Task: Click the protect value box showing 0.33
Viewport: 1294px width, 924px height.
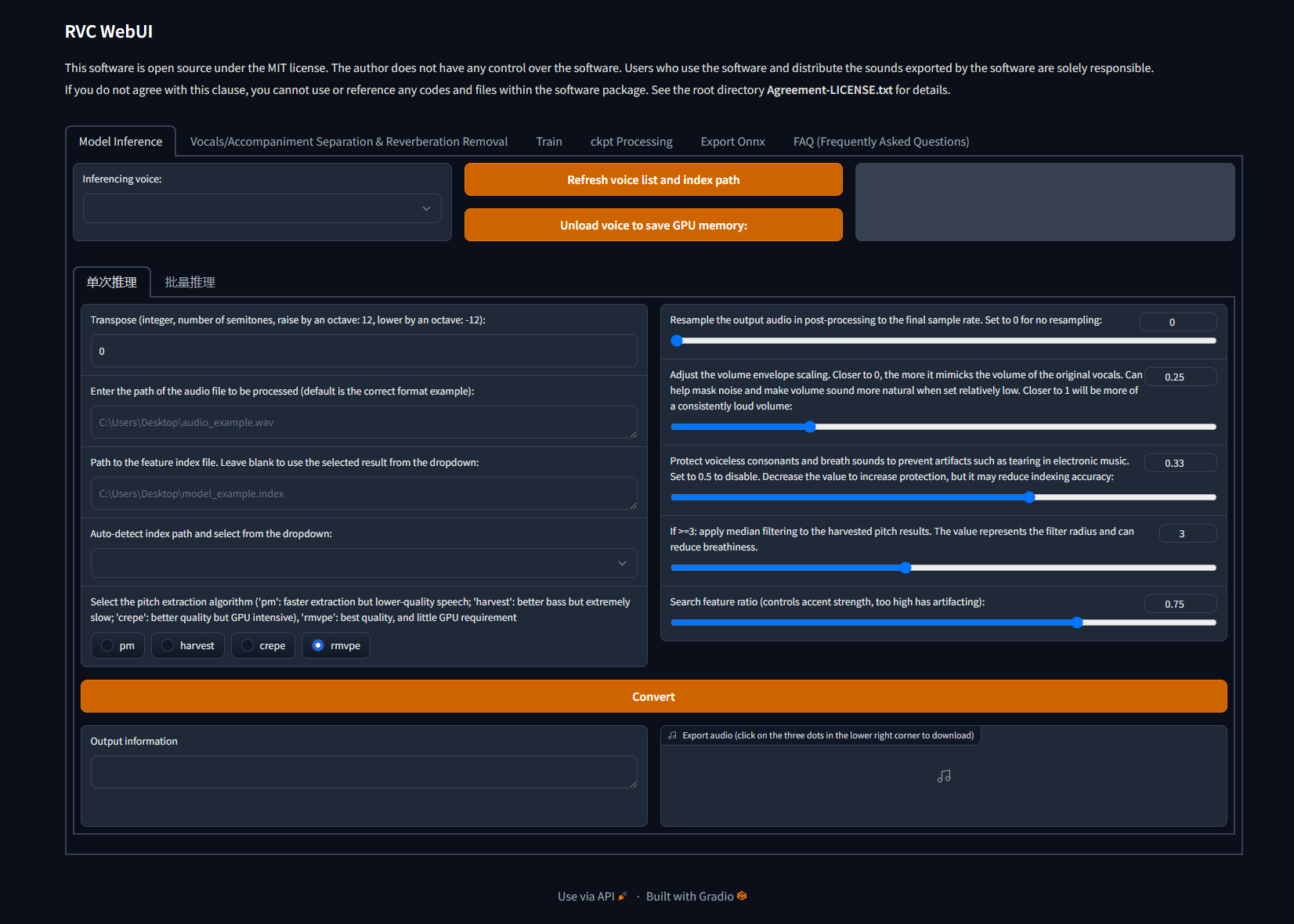Action: pyautogui.click(x=1180, y=463)
